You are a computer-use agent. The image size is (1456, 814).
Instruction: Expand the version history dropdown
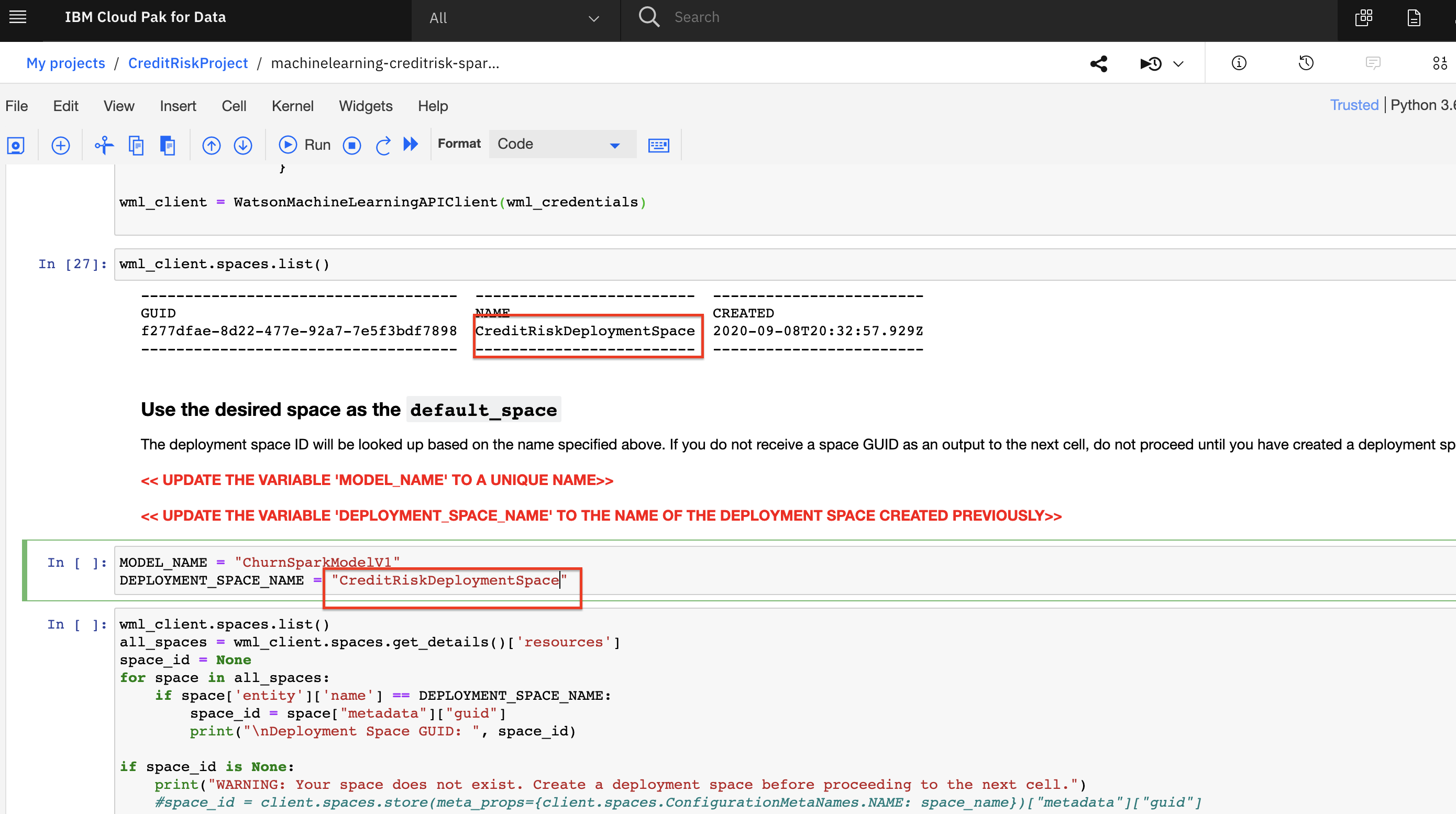tap(1178, 62)
